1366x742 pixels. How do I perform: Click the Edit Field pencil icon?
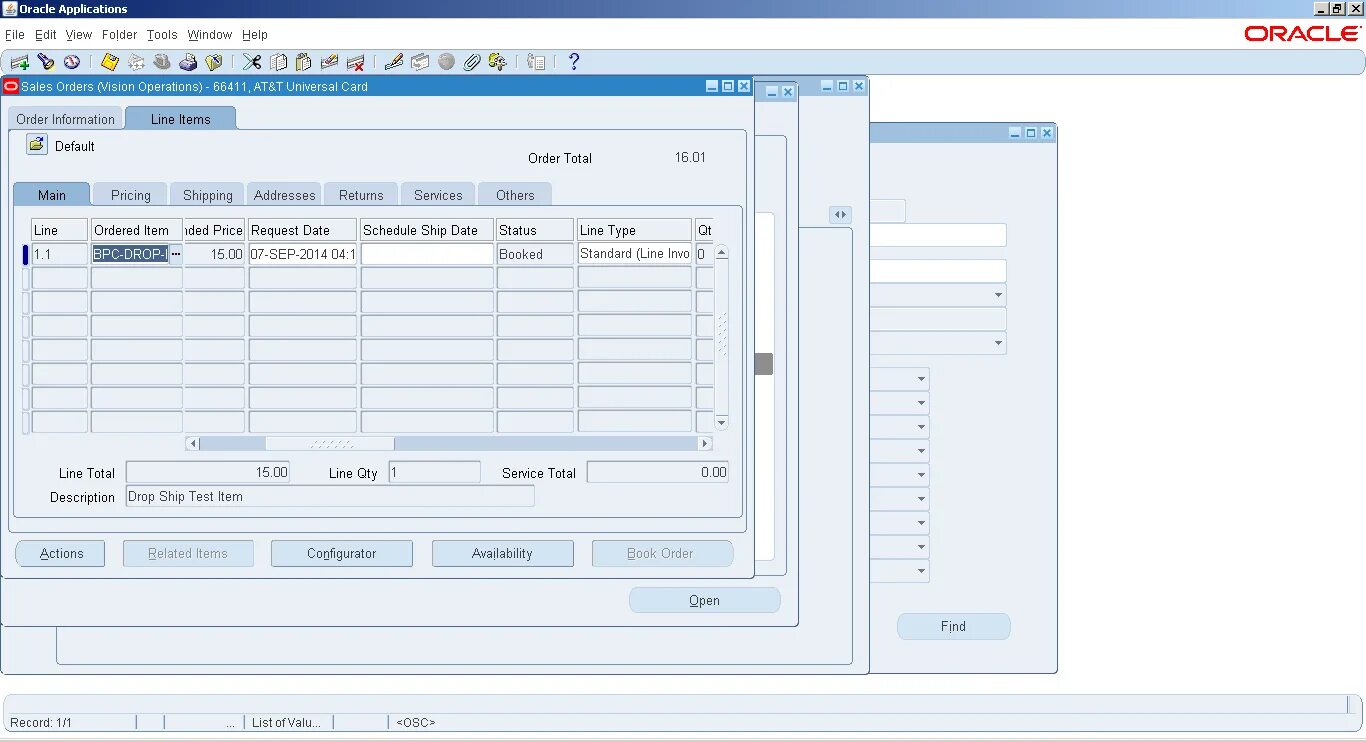pos(394,62)
